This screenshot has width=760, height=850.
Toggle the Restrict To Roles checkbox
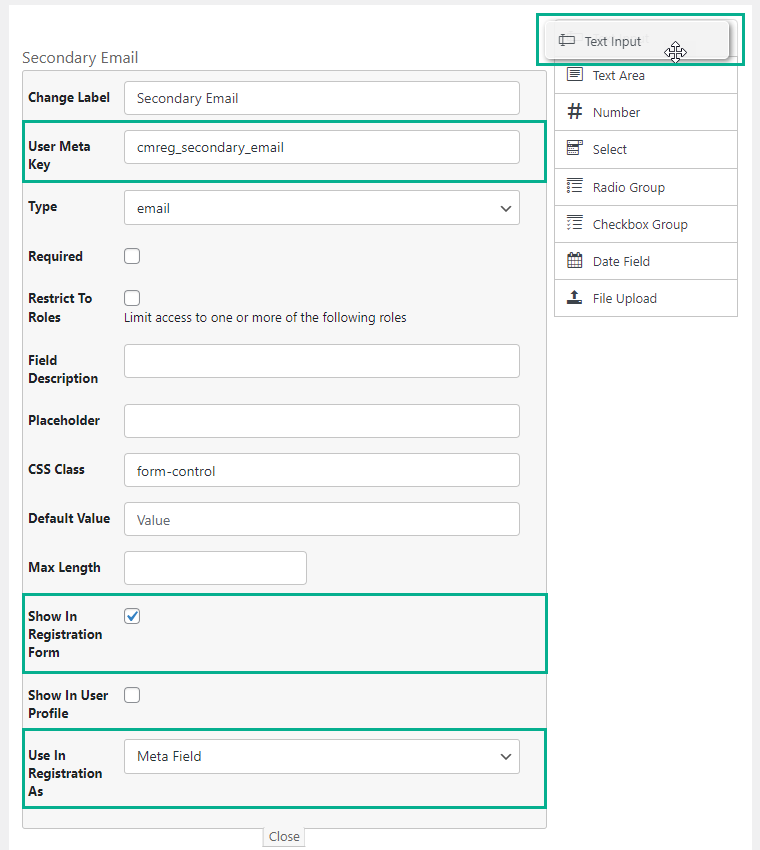tap(132, 298)
